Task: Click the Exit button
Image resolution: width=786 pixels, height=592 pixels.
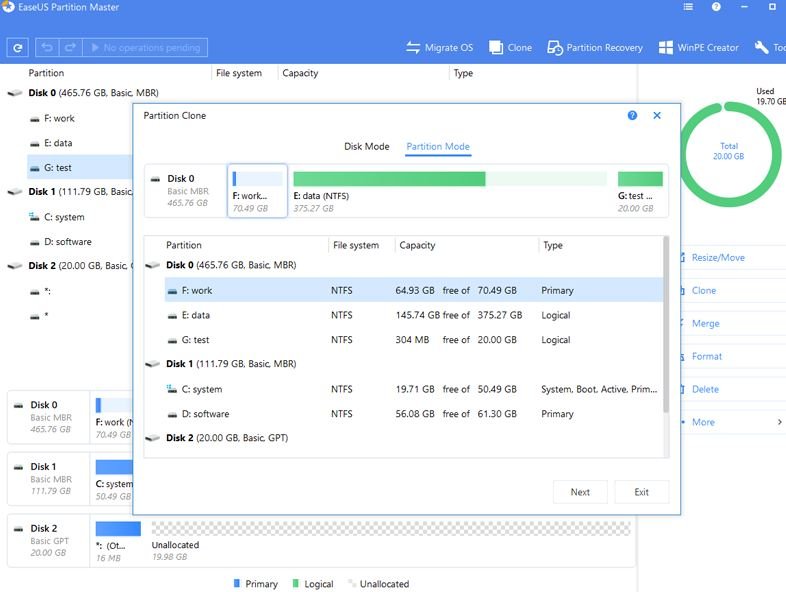Action: point(642,492)
